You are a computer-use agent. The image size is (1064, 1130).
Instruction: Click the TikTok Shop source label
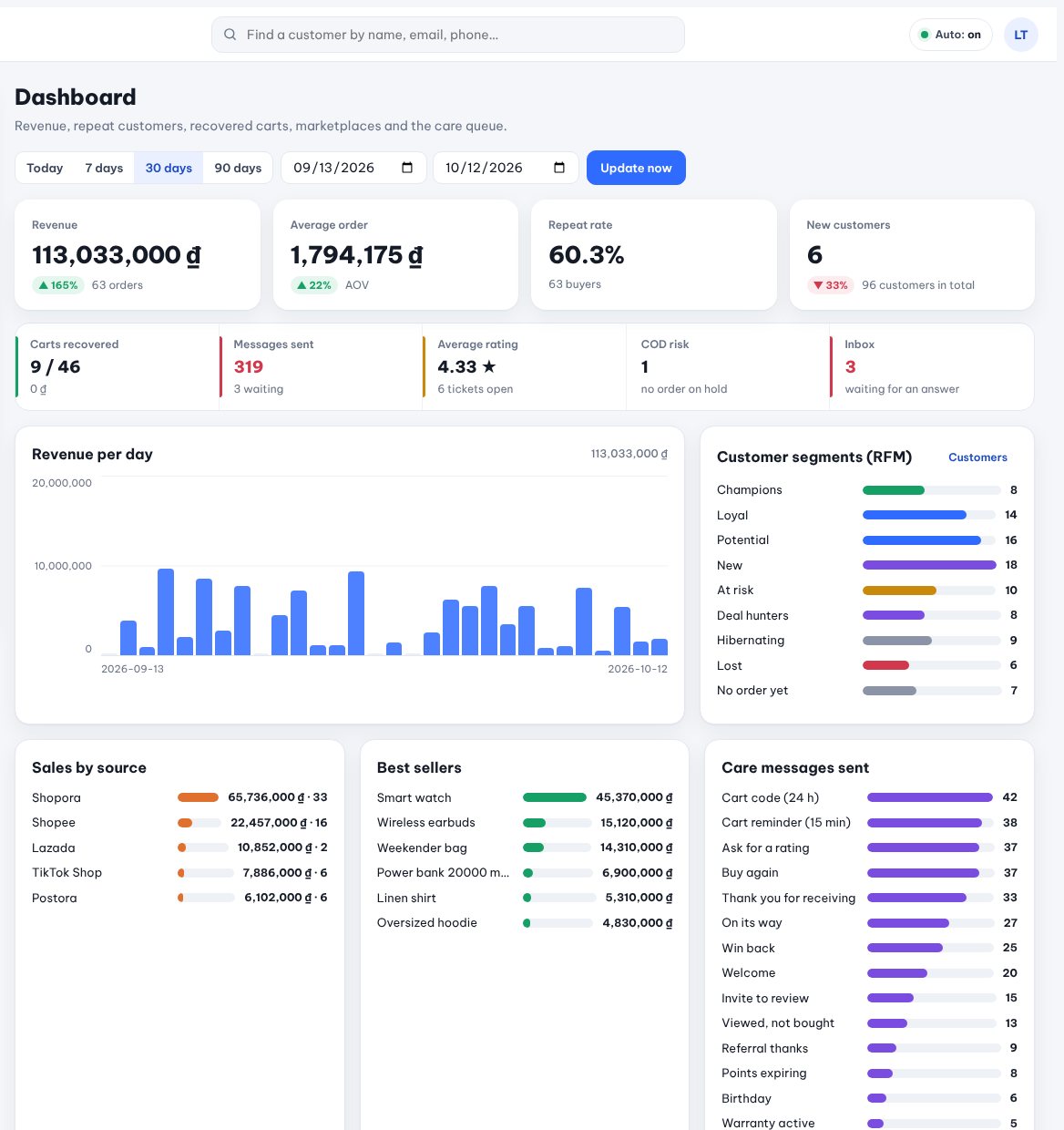66,872
